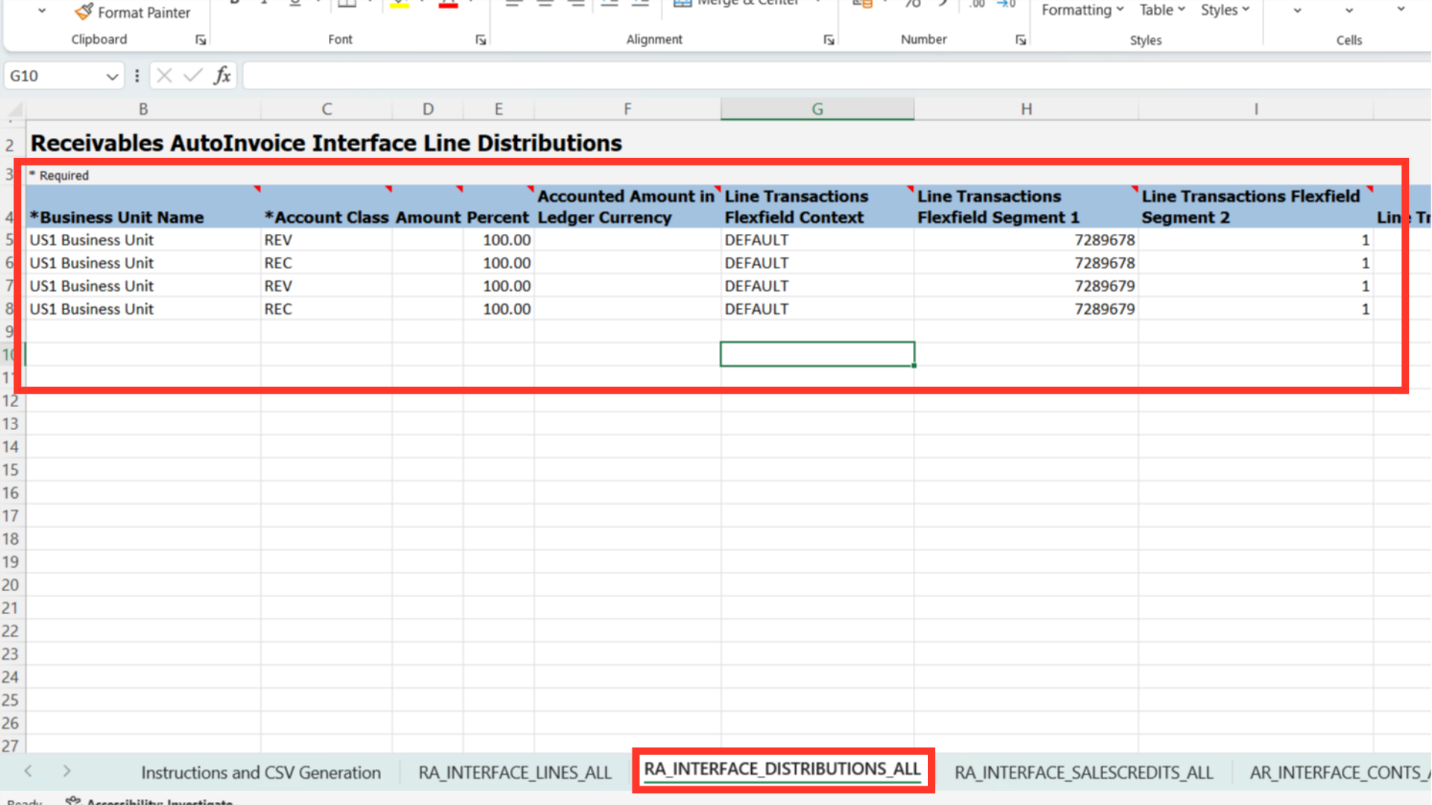The height and width of the screenshot is (805, 1432).
Task: Select row 12 header
Action: 11,401
